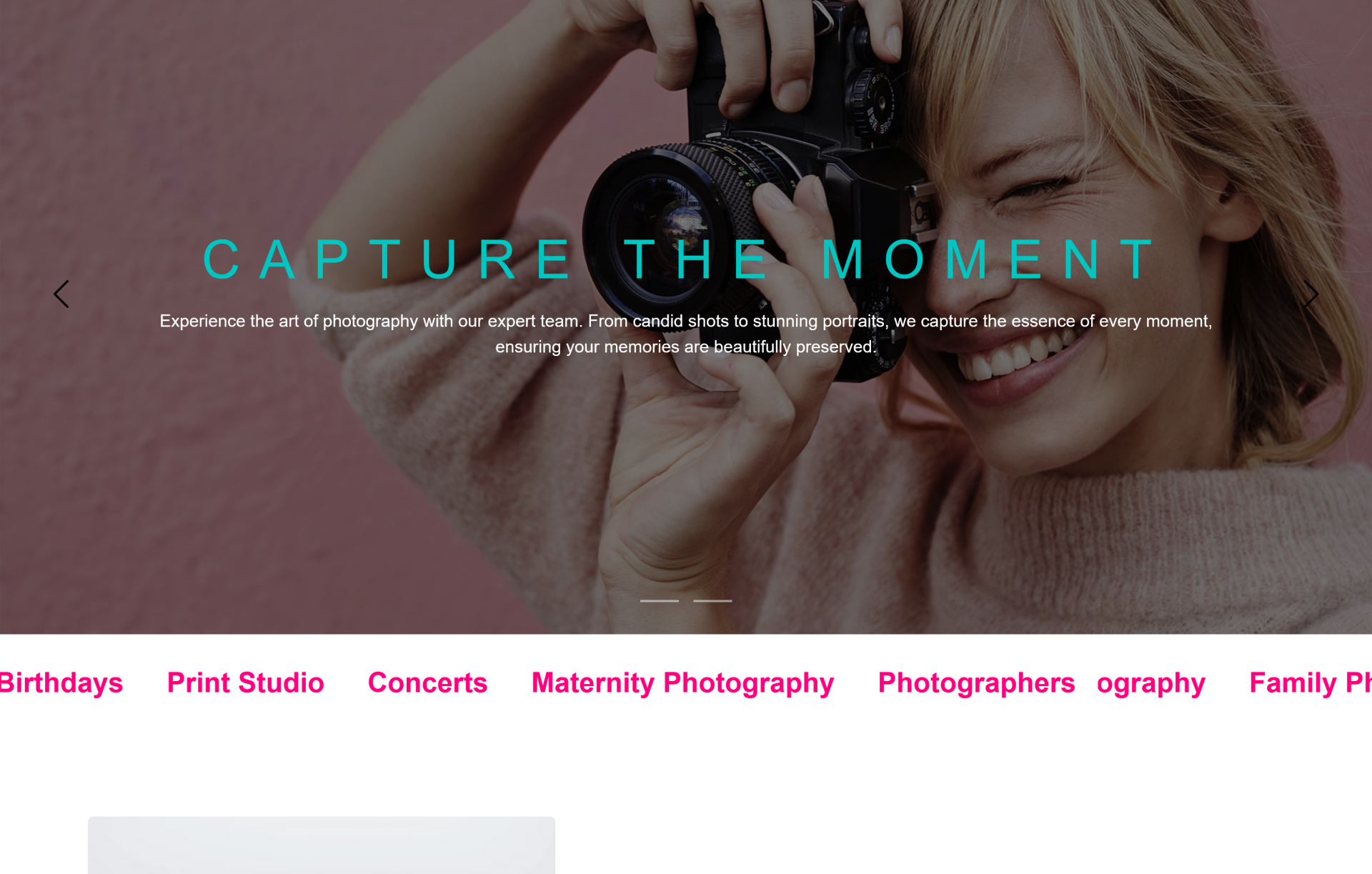Open the Print Studio category
Image resolution: width=1372 pixels, height=874 pixels.
click(245, 682)
